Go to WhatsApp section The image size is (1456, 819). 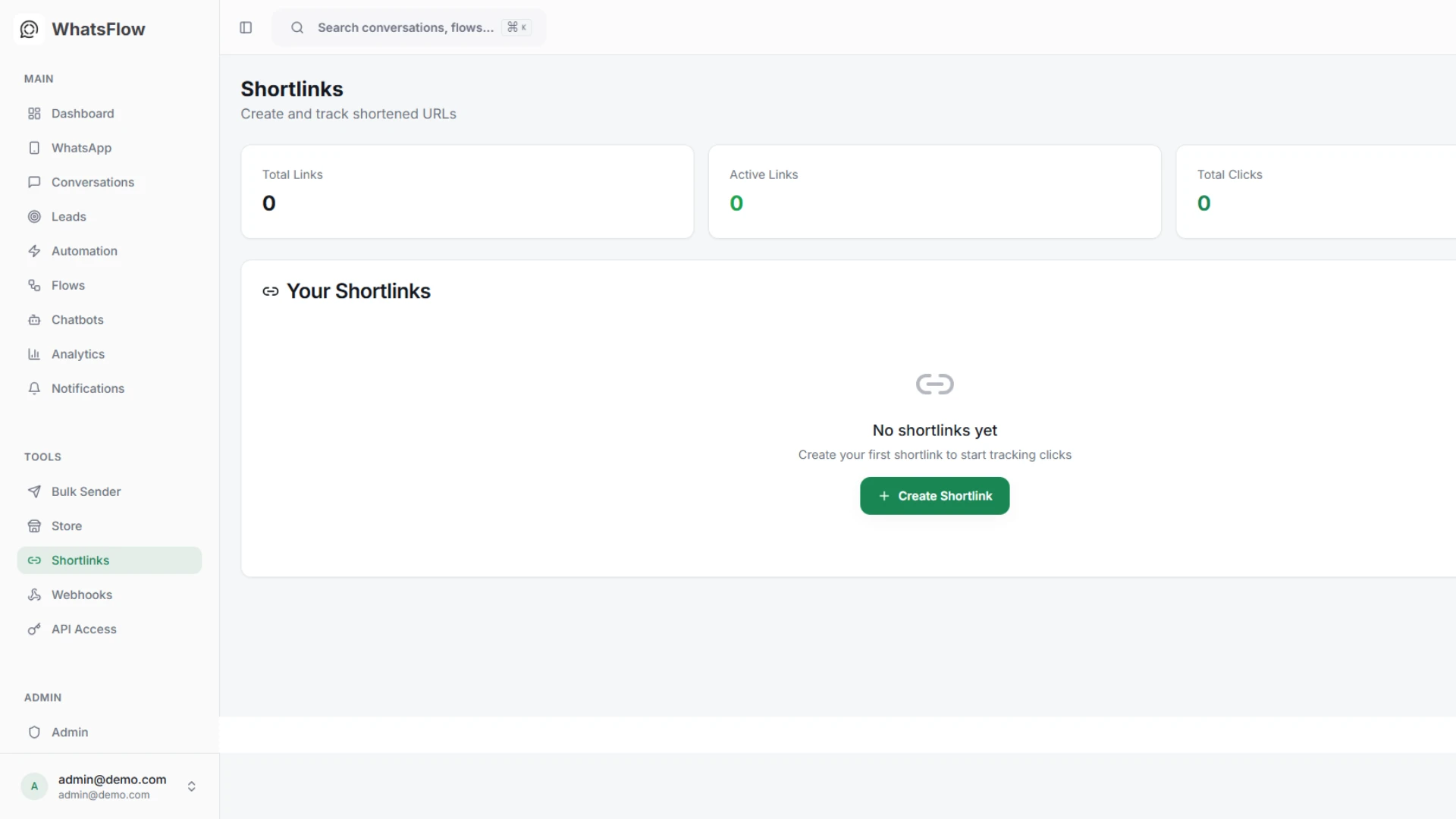tap(109, 148)
